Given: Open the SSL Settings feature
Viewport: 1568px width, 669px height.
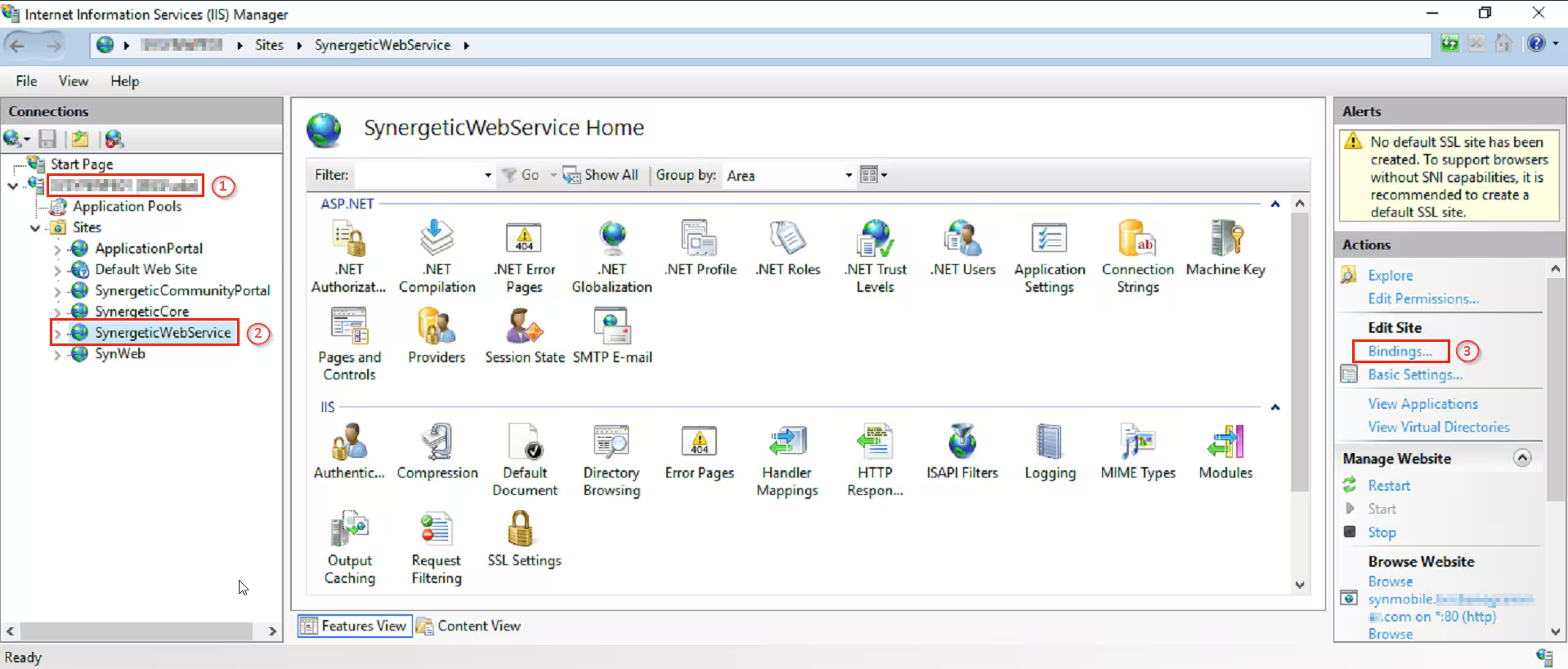Looking at the screenshot, I should (524, 540).
